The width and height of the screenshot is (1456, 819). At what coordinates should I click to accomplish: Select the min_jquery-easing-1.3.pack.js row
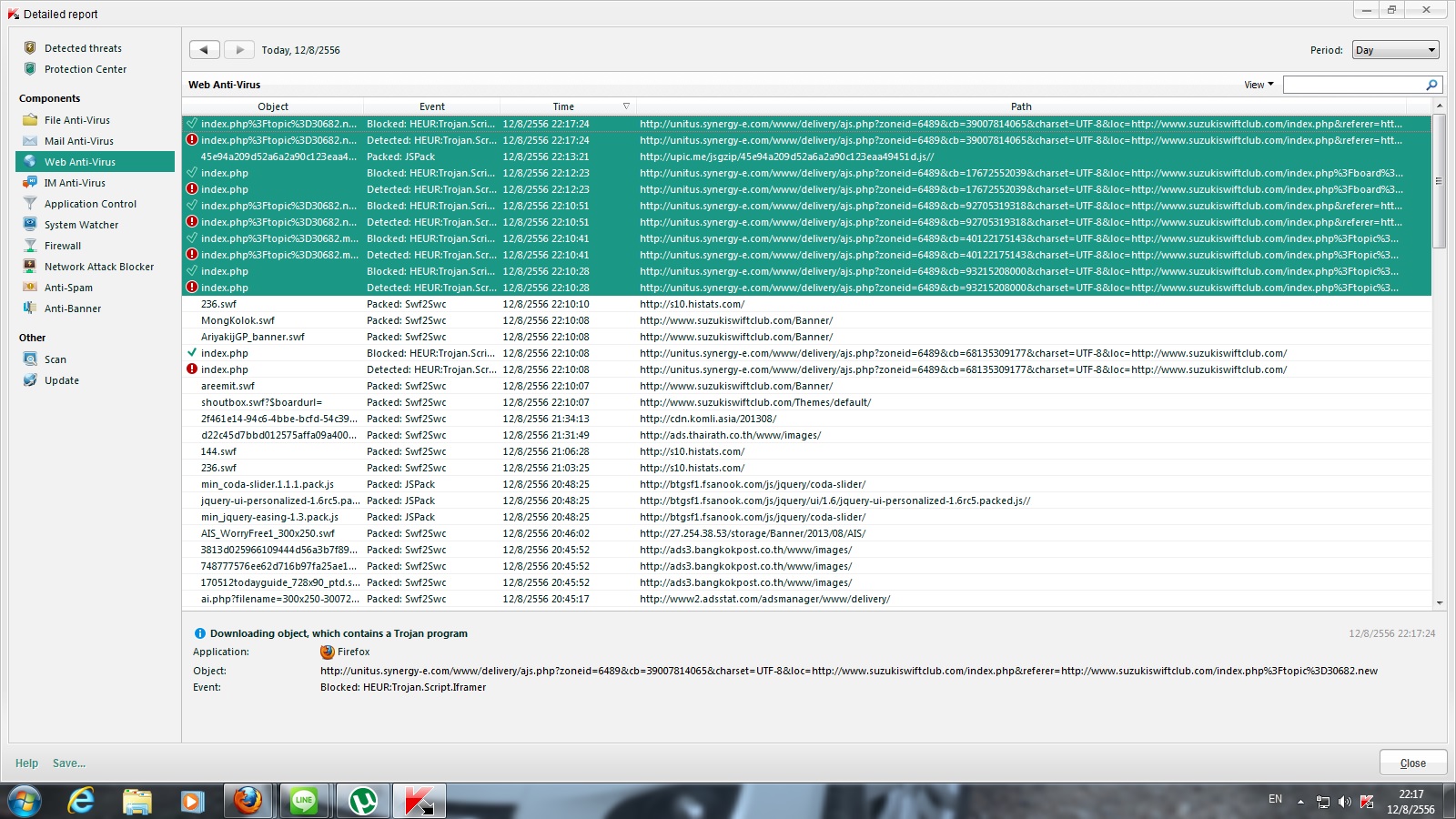click(806, 517)
